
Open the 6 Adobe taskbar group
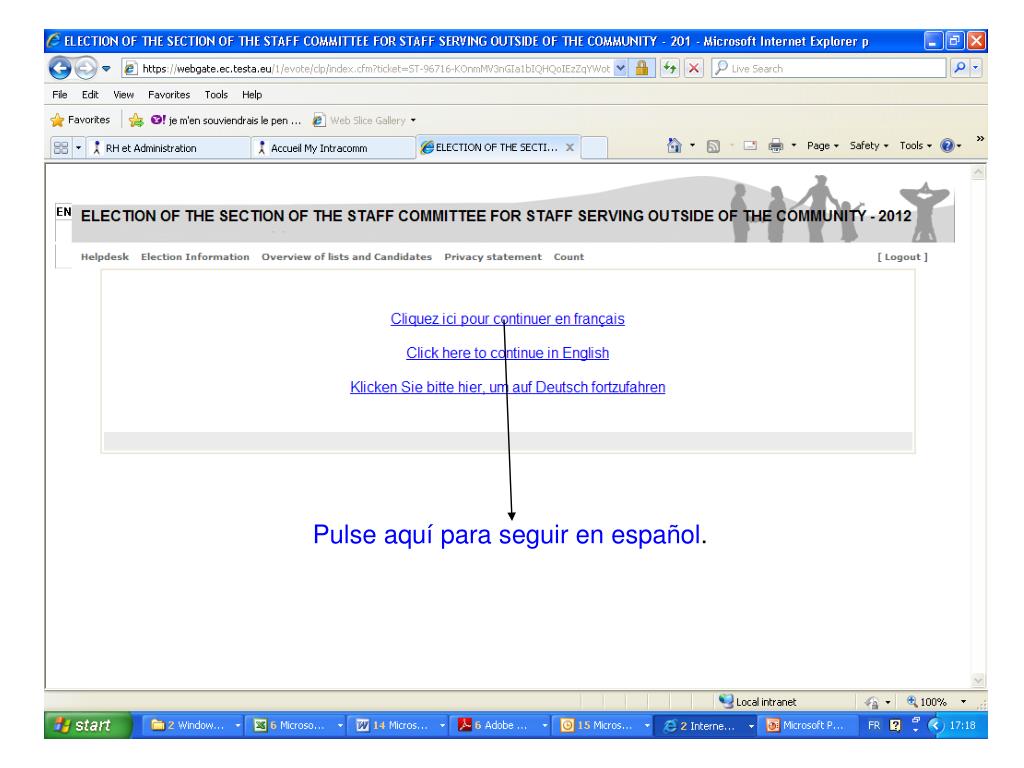click(x=502, y=725)
